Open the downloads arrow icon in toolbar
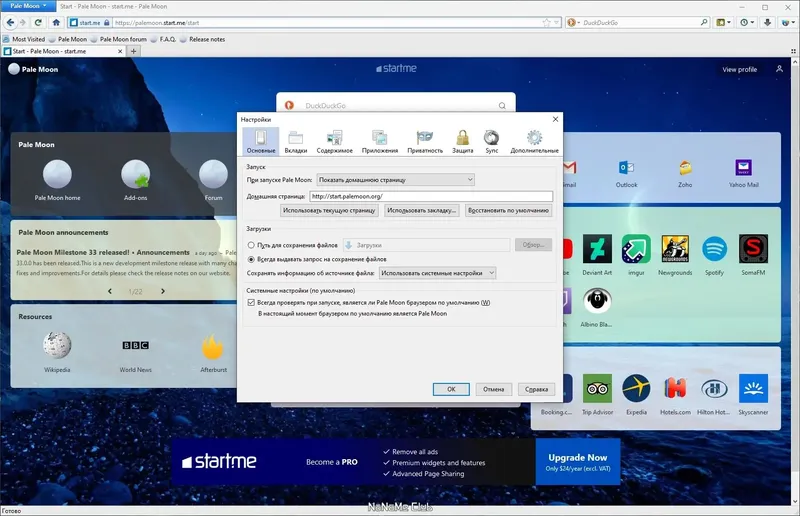Image resolution: width=800 pixels, height=516 pixels. click(767, 22)
